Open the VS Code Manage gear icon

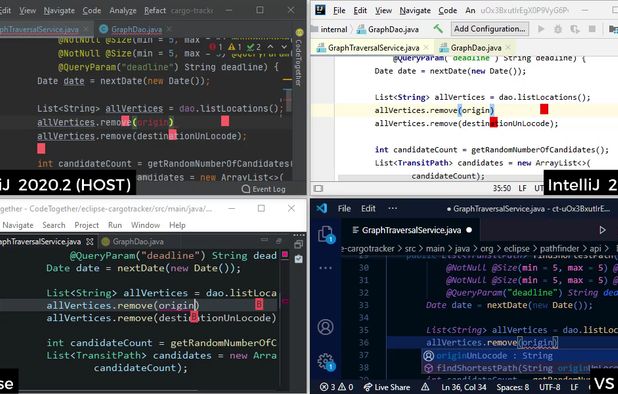(x=326, y=361)
